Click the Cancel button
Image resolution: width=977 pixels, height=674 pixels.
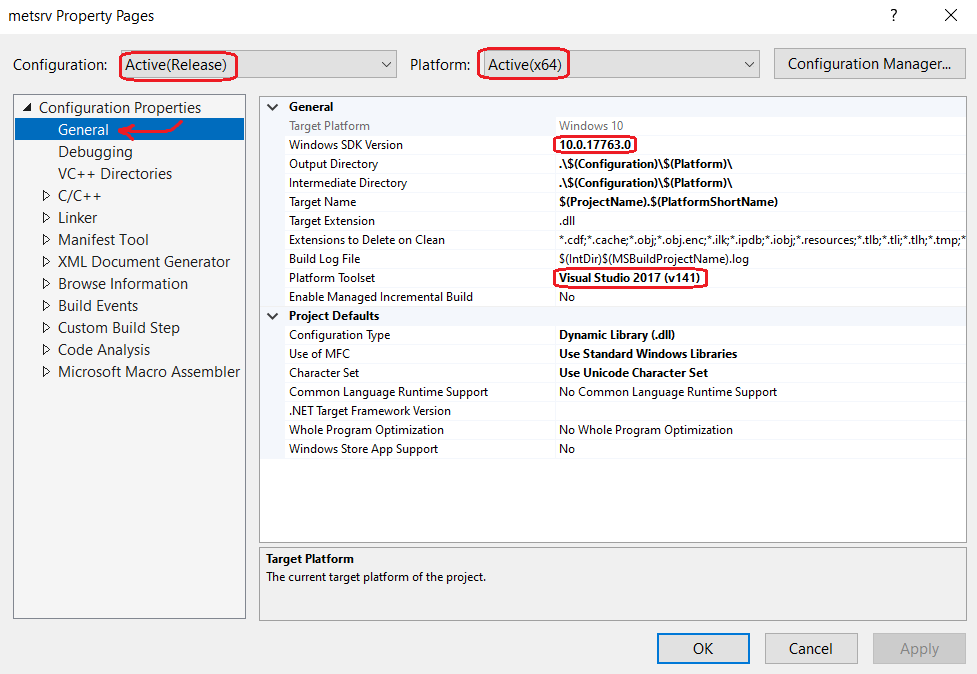click(810, 648)
